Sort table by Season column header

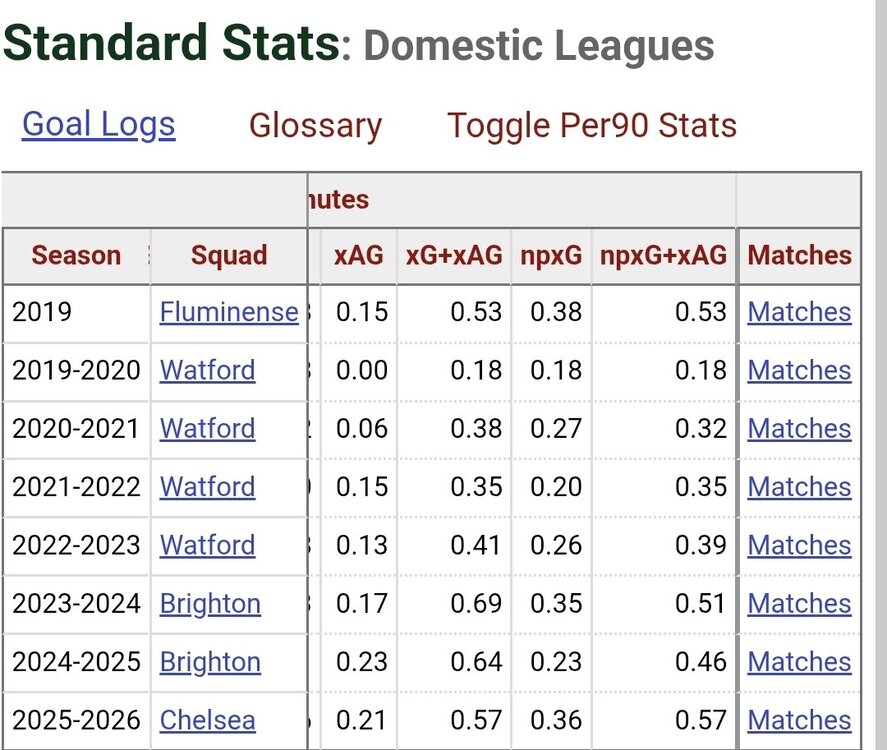76,256
